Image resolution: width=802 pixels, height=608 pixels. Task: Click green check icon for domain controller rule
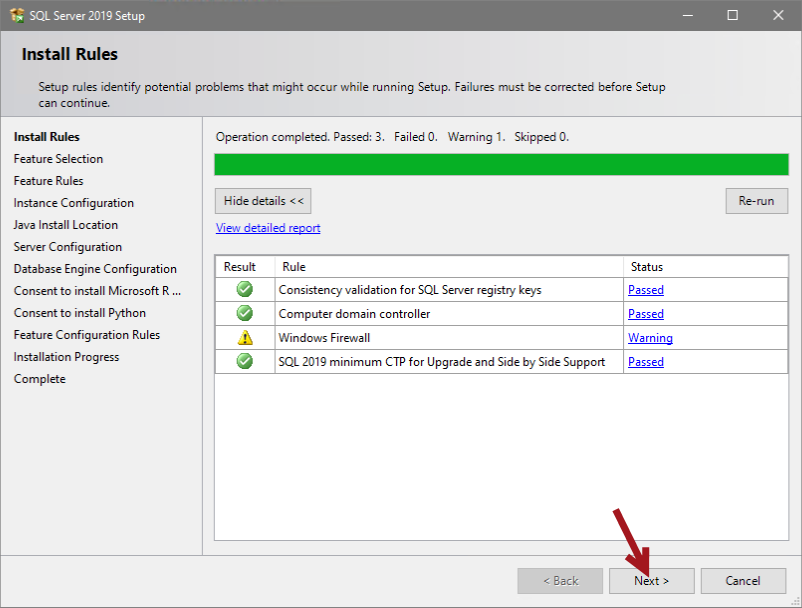click(x=244, y=313)
